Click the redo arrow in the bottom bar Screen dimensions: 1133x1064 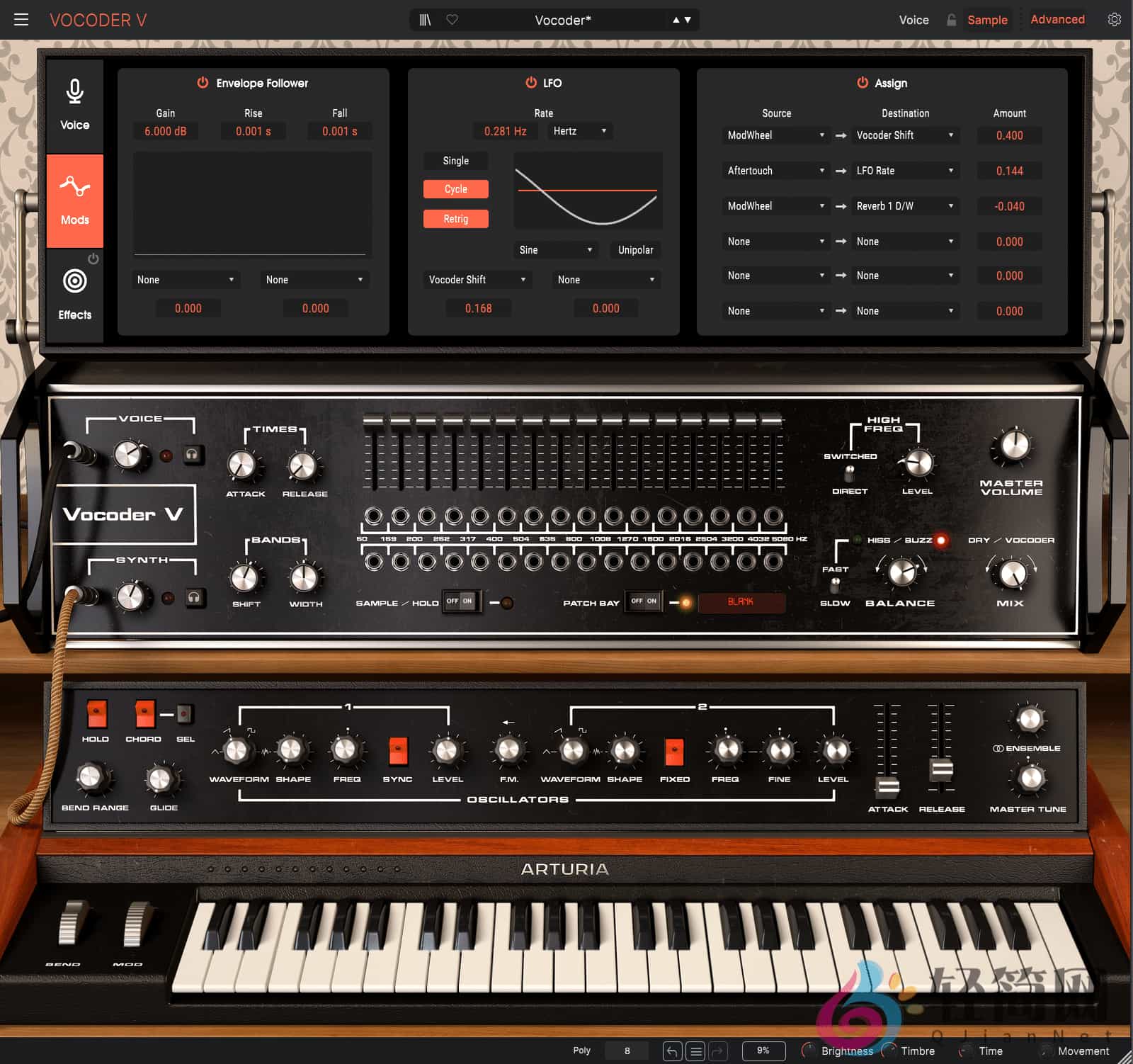coord(719,1051)
